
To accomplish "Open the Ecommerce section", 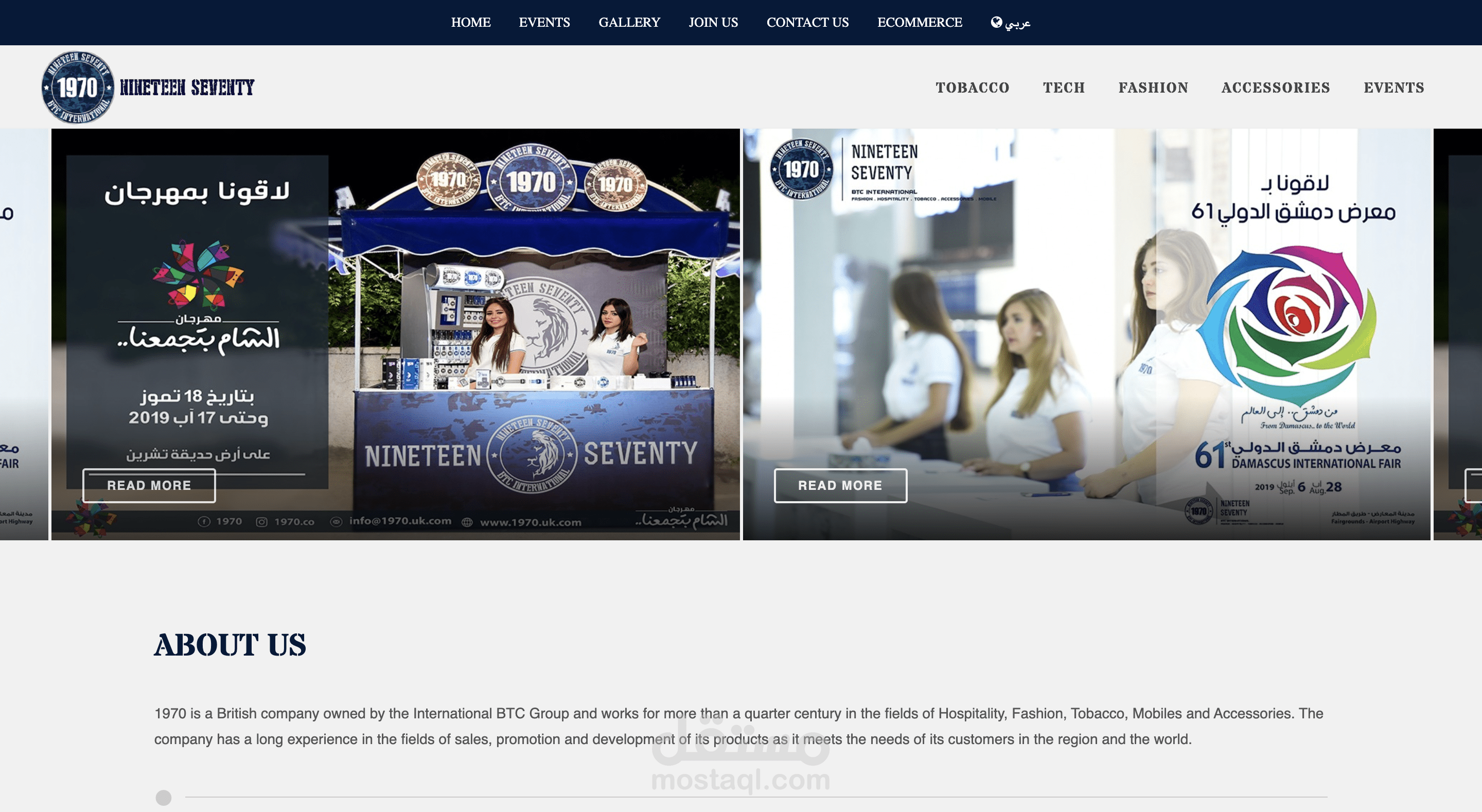I will click(920, 23).
